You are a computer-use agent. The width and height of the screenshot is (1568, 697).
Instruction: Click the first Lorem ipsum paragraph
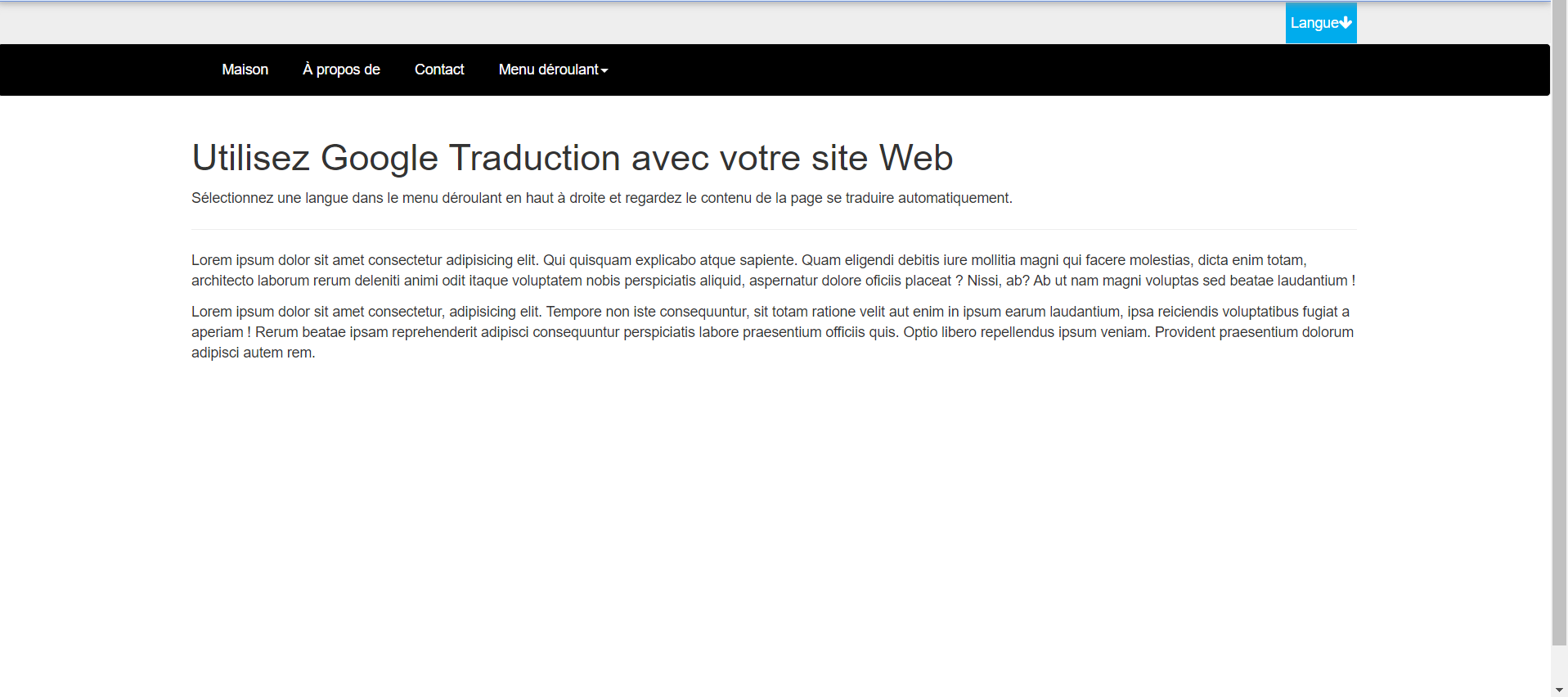(773, 270)
